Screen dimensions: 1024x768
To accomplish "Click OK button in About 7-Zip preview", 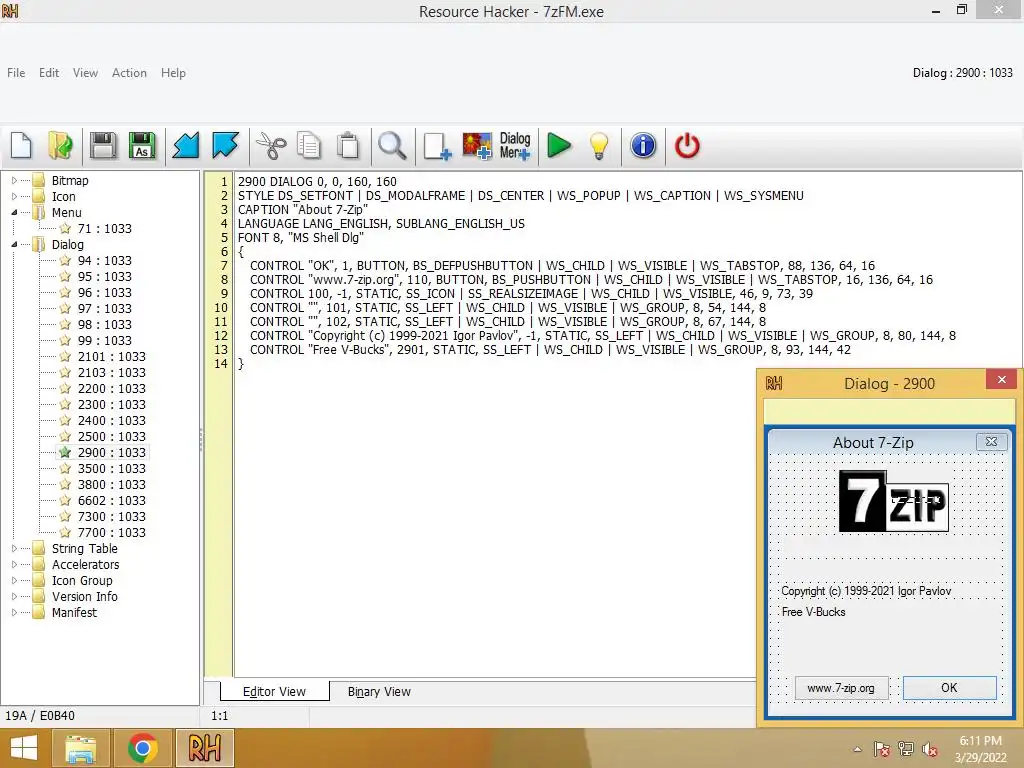I will 950,688.
